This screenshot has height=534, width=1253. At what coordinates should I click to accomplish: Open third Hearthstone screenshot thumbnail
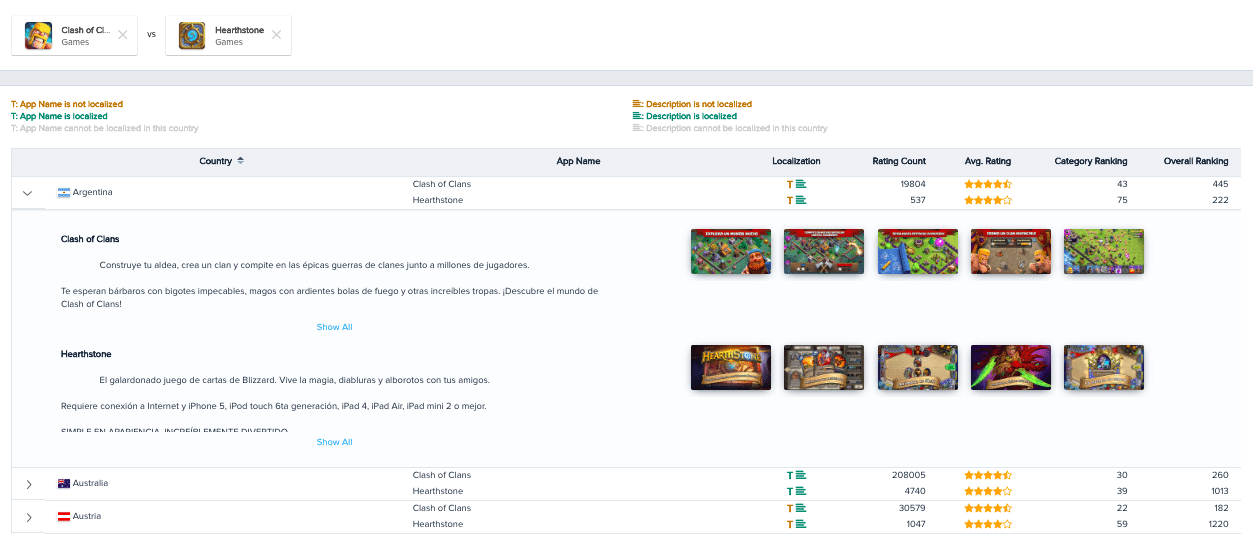coord(918,367)
